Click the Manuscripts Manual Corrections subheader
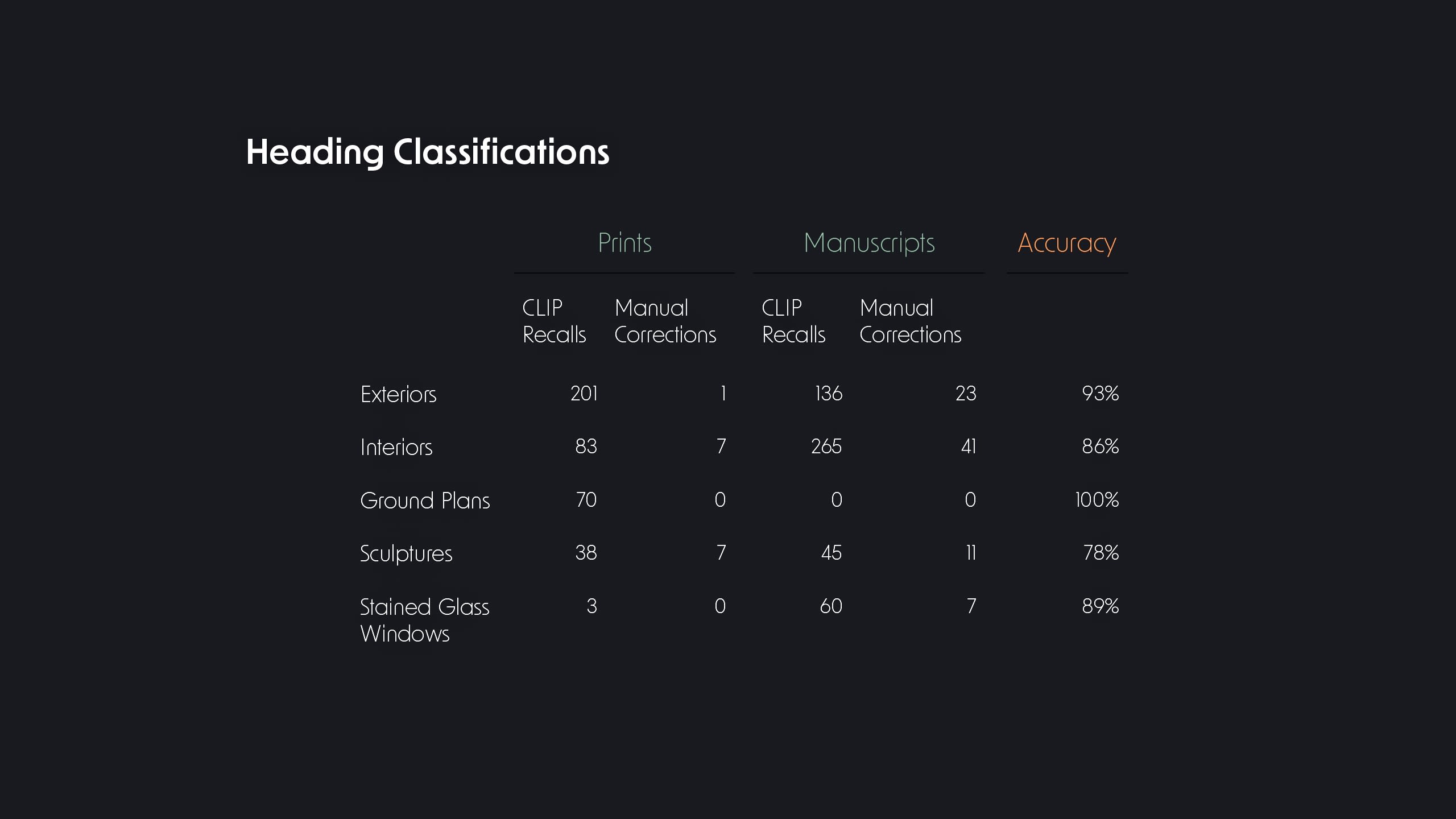 (x=910, y=321)
